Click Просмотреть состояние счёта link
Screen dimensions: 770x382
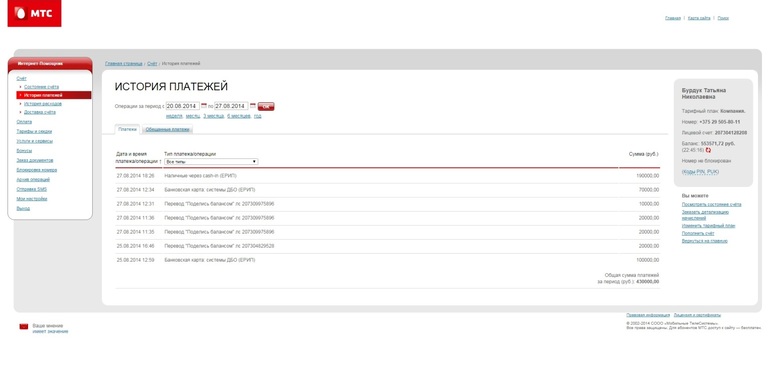712,204
